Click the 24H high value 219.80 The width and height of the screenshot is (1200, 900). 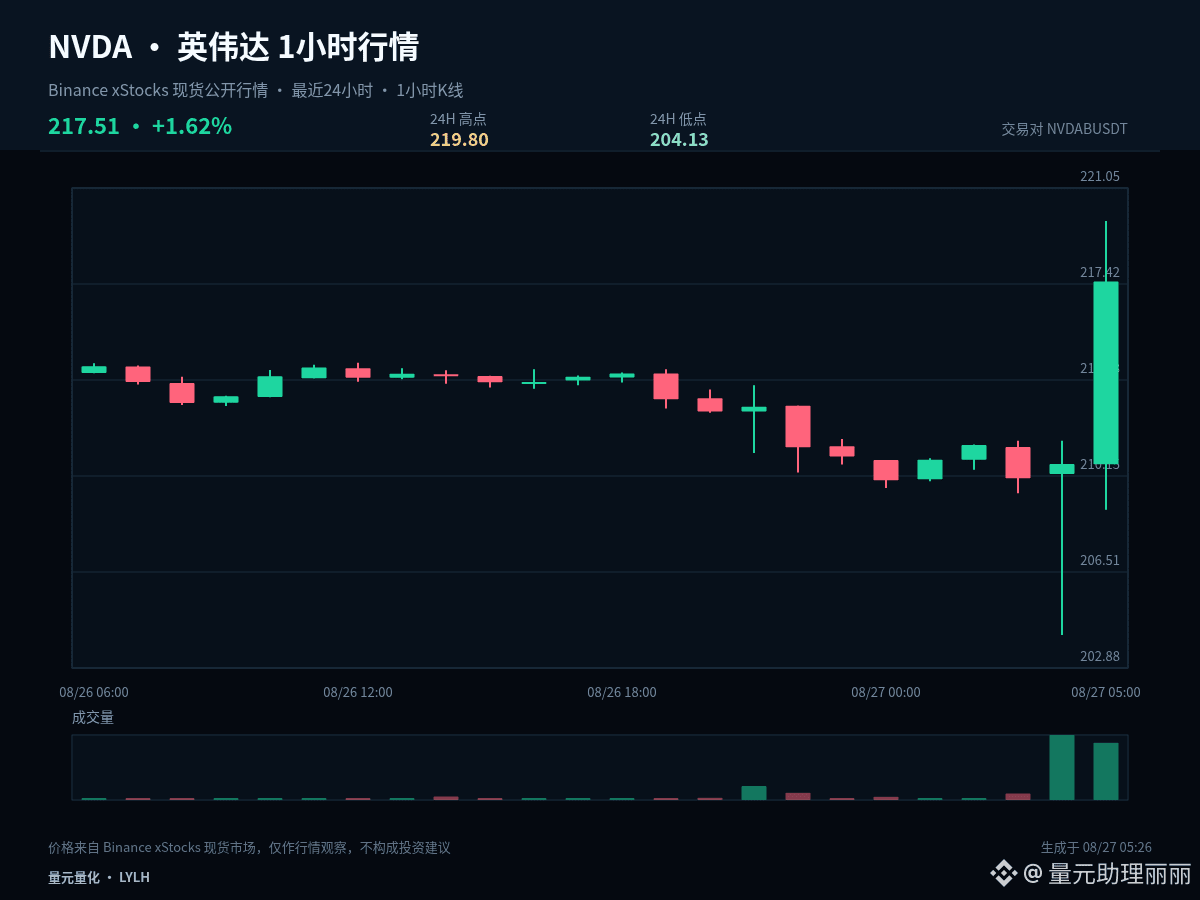pyautogui.click(x=459, y=140)
